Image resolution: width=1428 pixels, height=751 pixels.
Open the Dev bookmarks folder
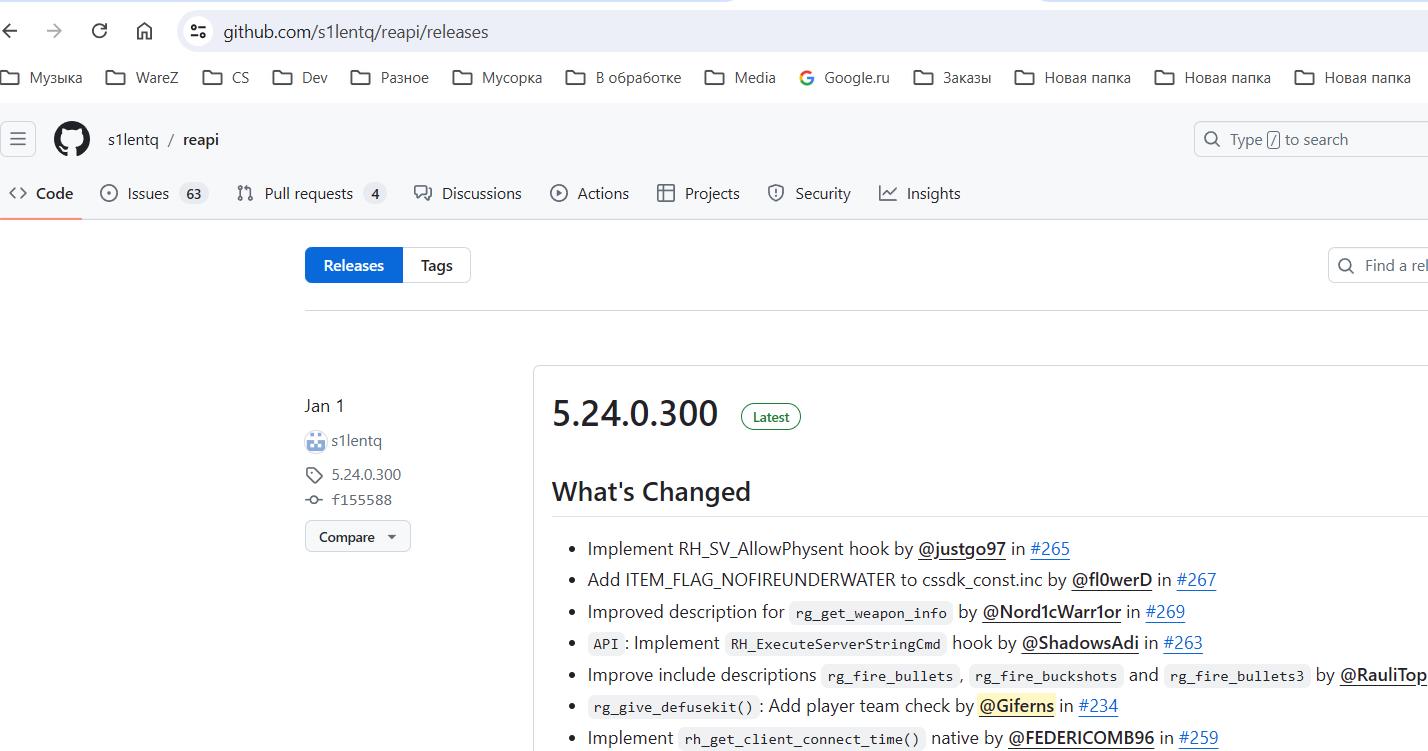coord(300,77)
